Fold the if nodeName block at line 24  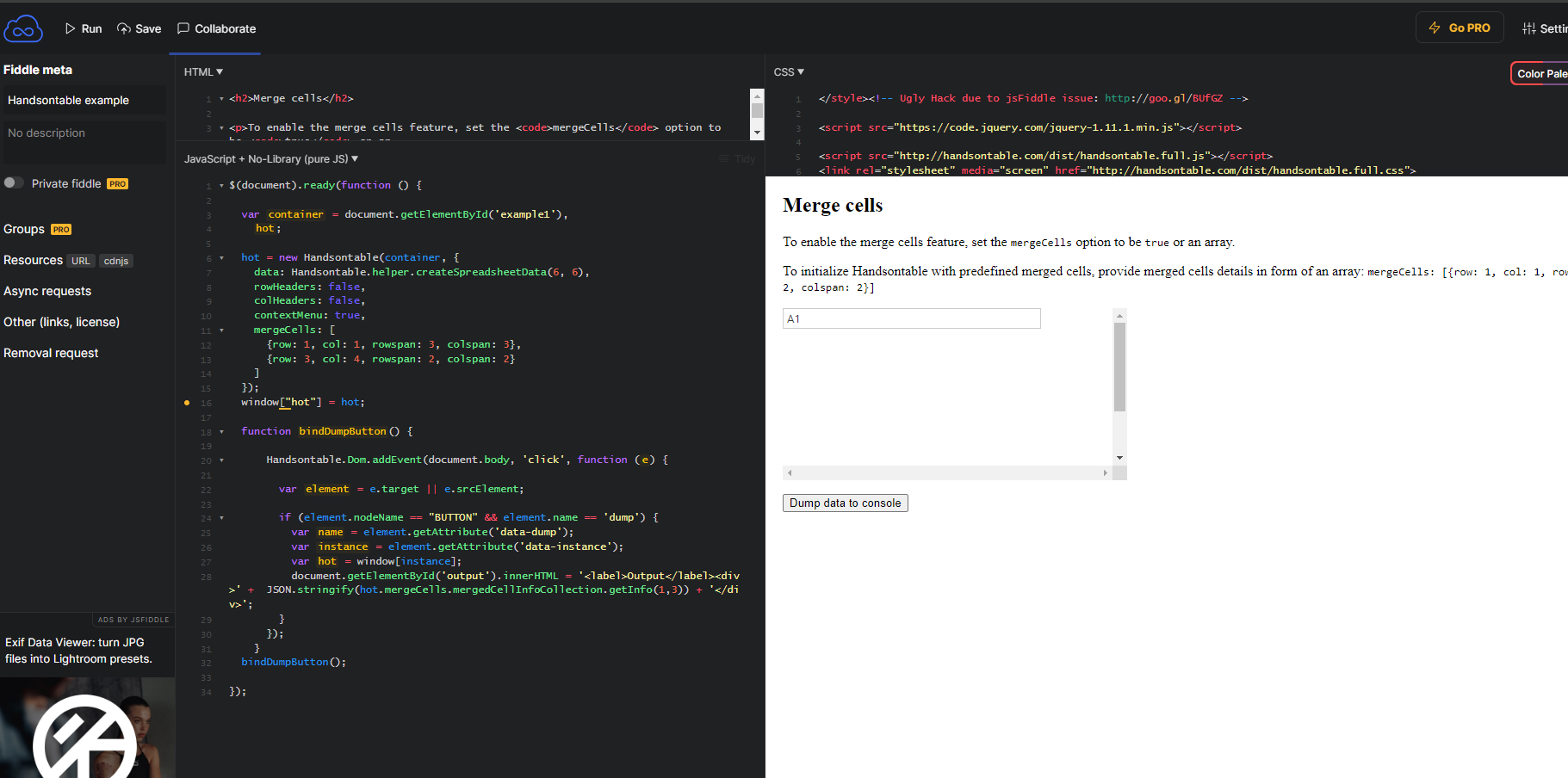[x=221, y=518]
